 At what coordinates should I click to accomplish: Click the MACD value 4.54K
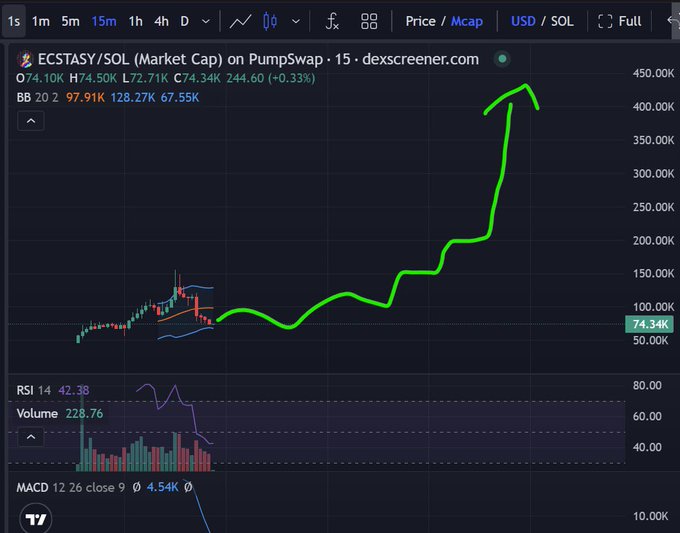point(163,487)
